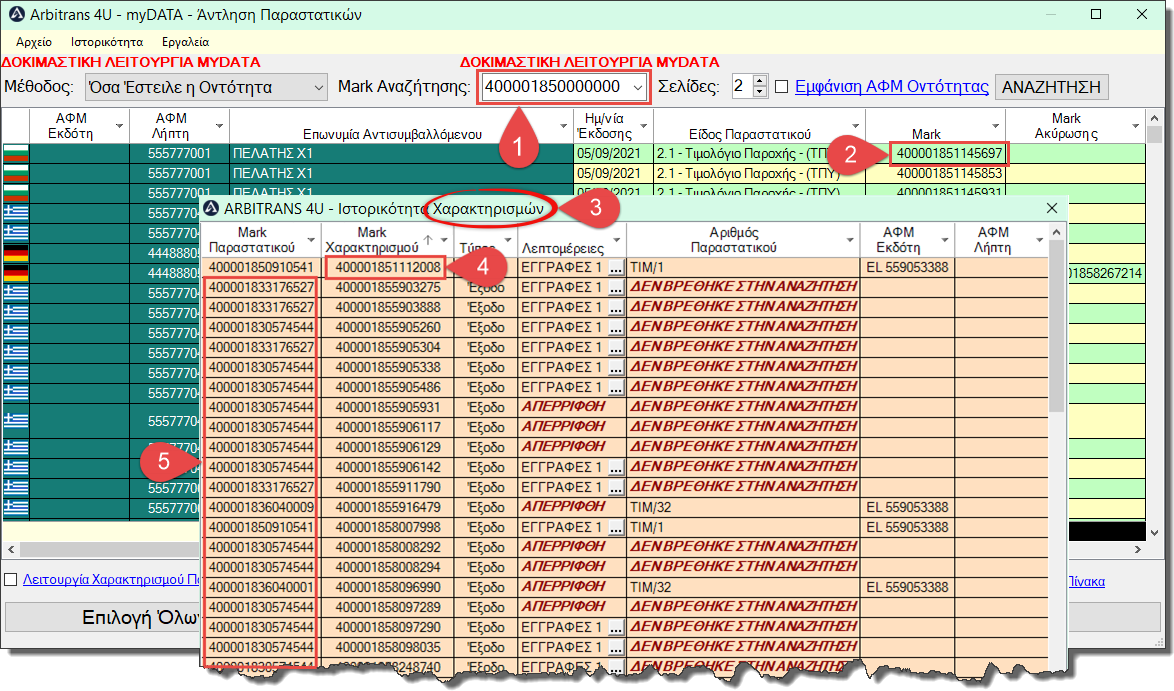Maximize the Arbitrans 4U main window
The height and width of the screenshot is (691, 1174).
tap(1096, 14)
